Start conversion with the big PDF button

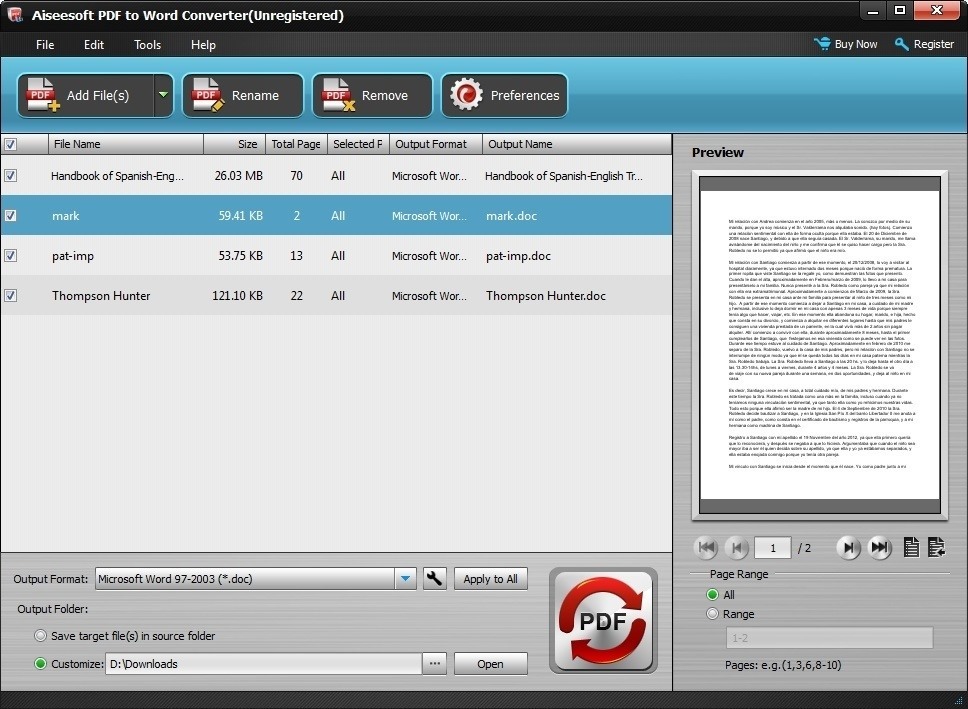point(603,620)
